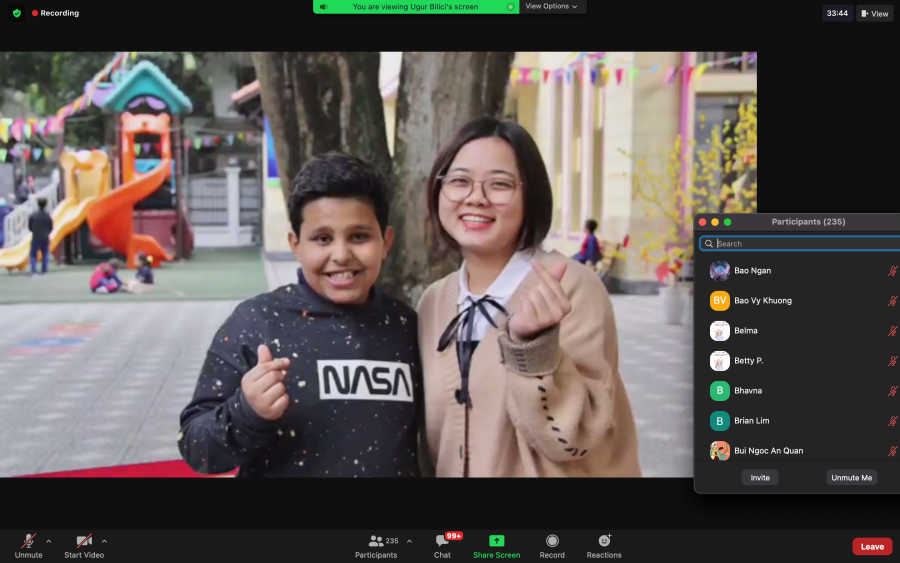900x563 pixels.
Task: Click the 33:44 meeting timer
Action: click(x=837, y=13)
